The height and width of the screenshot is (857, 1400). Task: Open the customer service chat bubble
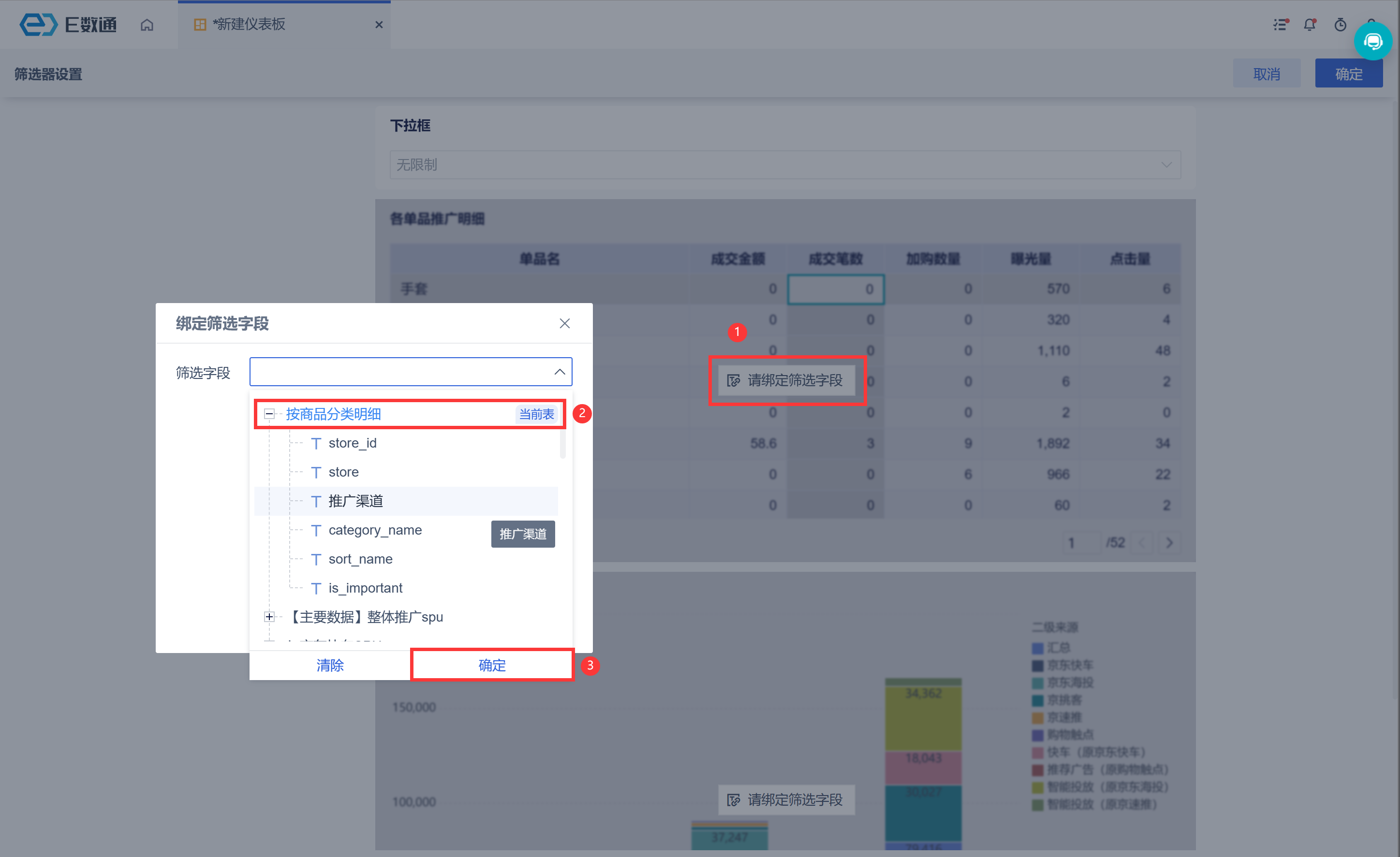(x=1373, y=42)
